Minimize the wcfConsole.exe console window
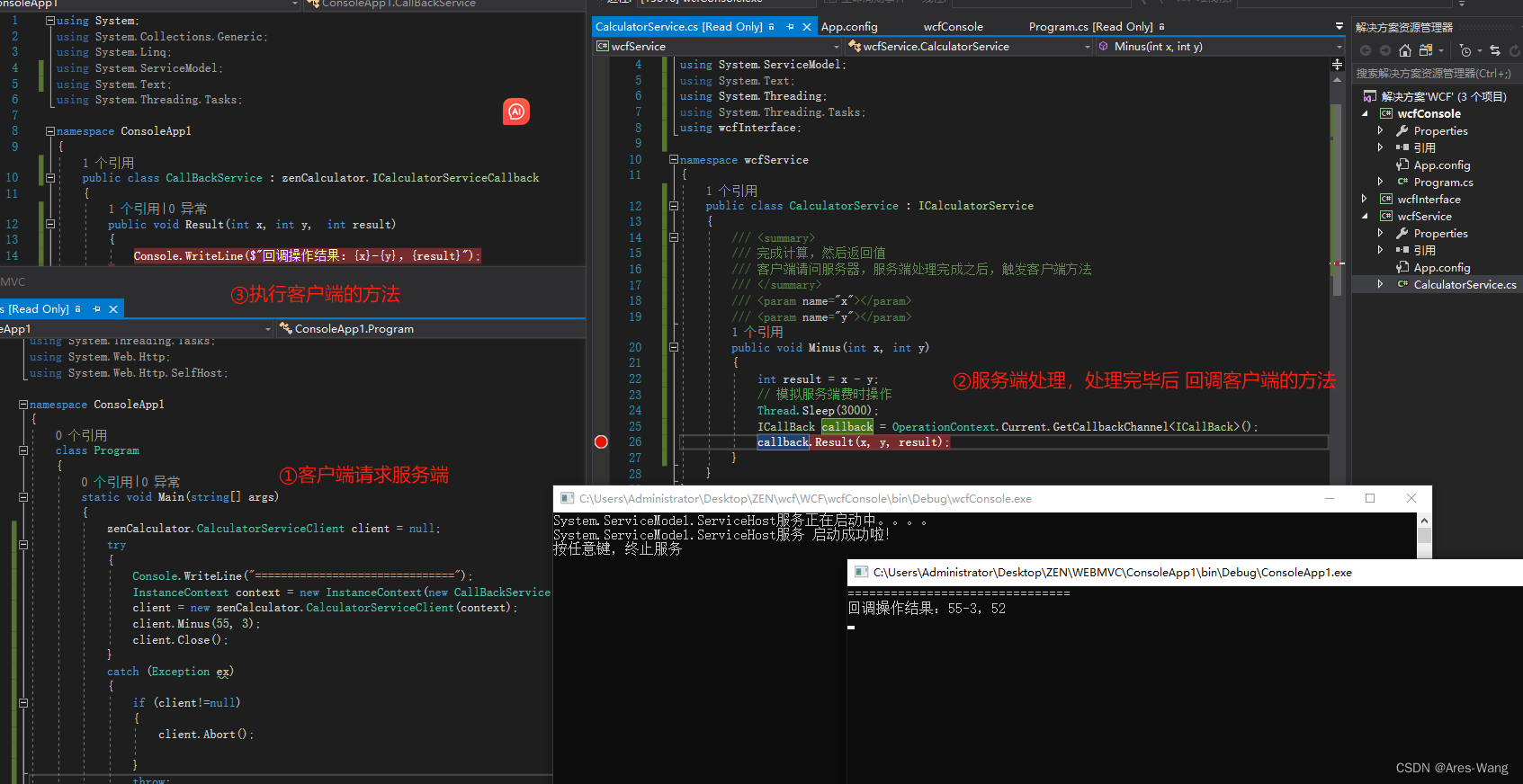The image size is (1523, 784). pyautogui.click(x=1330, y=498)
